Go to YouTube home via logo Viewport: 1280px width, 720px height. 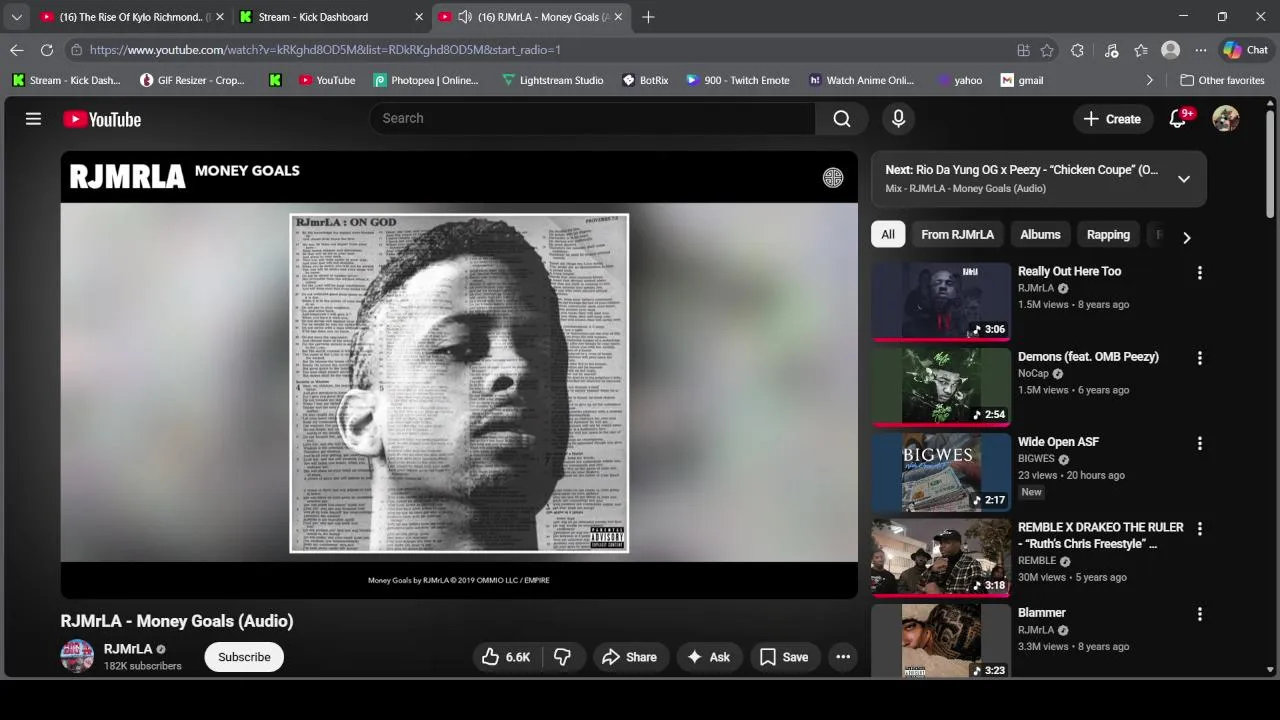(102, 119)
